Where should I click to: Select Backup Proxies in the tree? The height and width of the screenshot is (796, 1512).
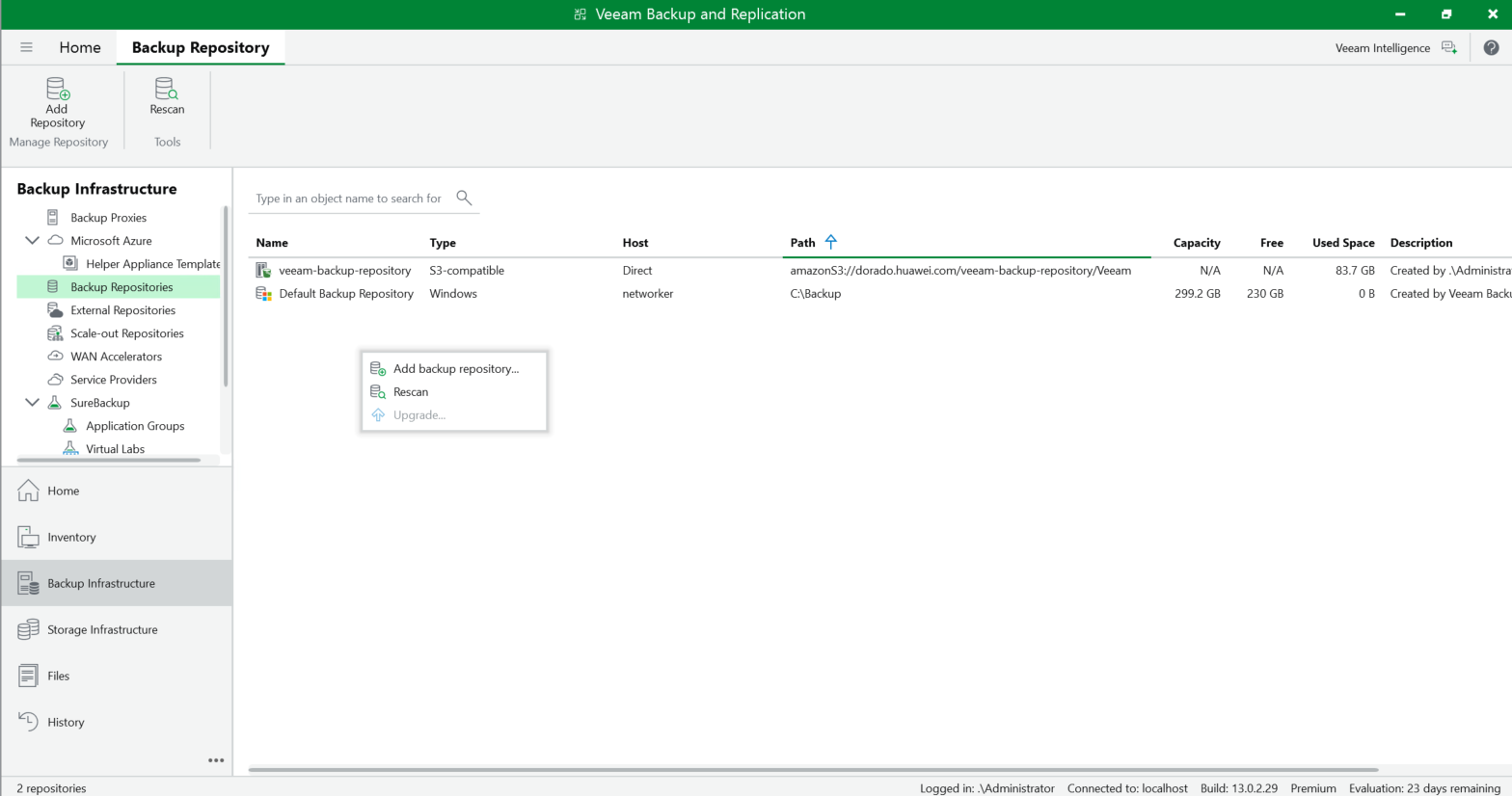(x=108, y=218)
